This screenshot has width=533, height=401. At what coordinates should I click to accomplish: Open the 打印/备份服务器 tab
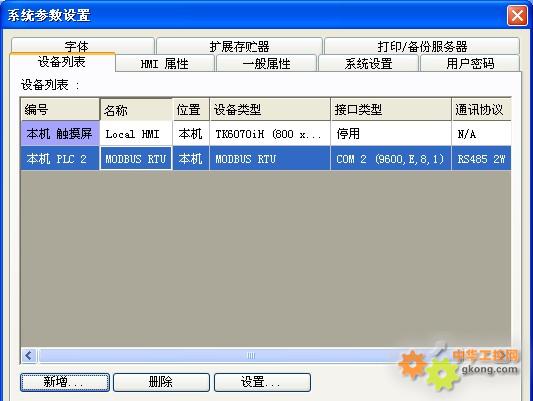pos(422,46)
